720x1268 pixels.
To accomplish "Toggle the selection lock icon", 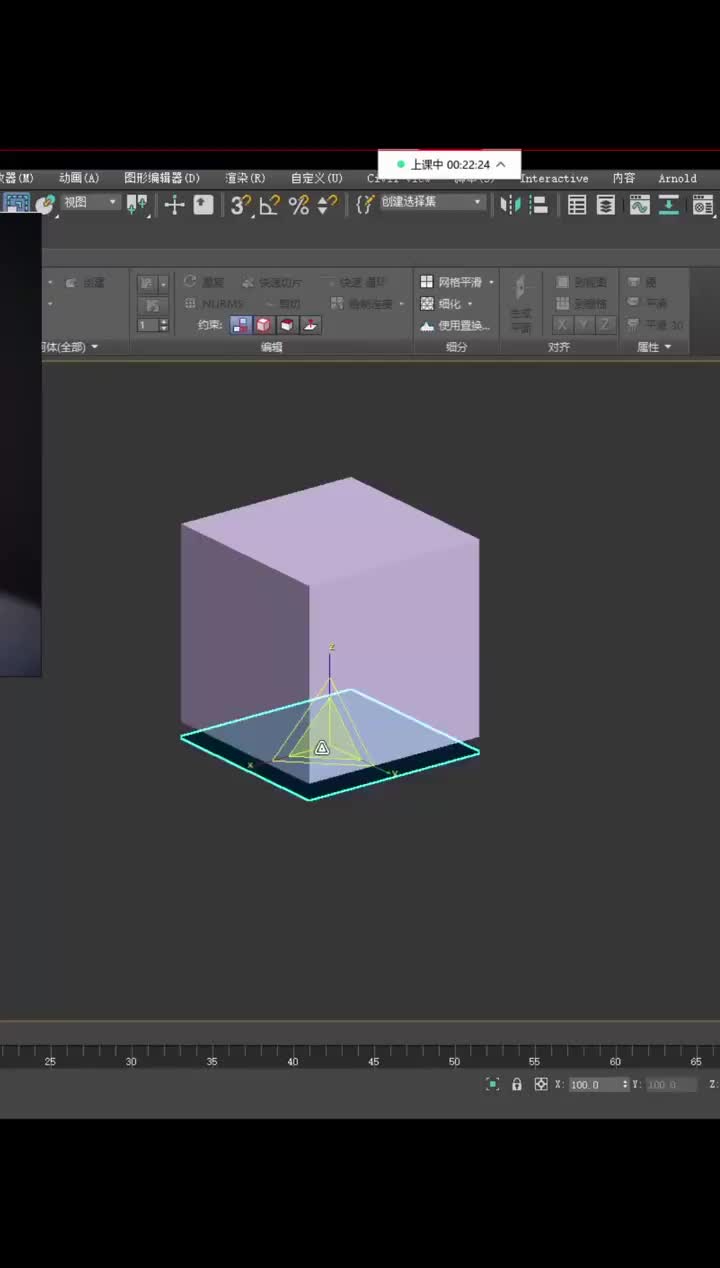I will (x=517, y=1084).
